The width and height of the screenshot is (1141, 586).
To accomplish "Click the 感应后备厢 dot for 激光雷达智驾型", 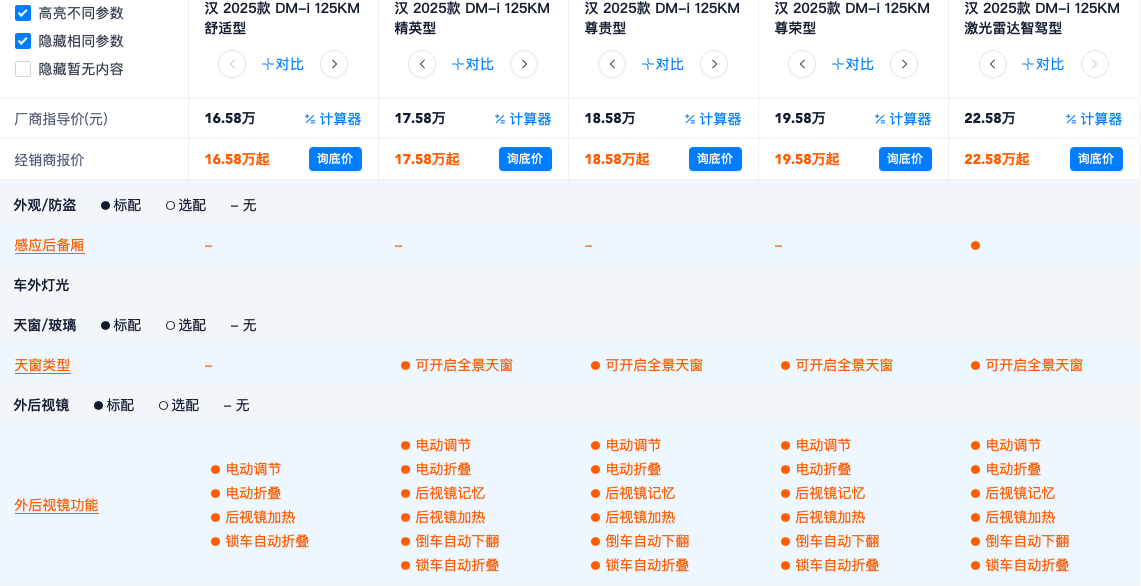I will [975, 245].
